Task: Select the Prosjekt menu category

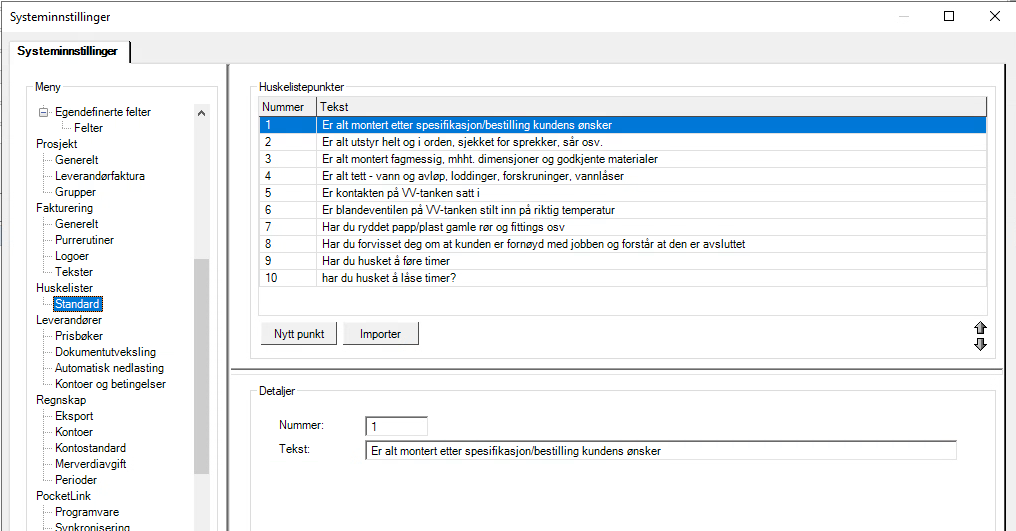Action: (56, 144)
